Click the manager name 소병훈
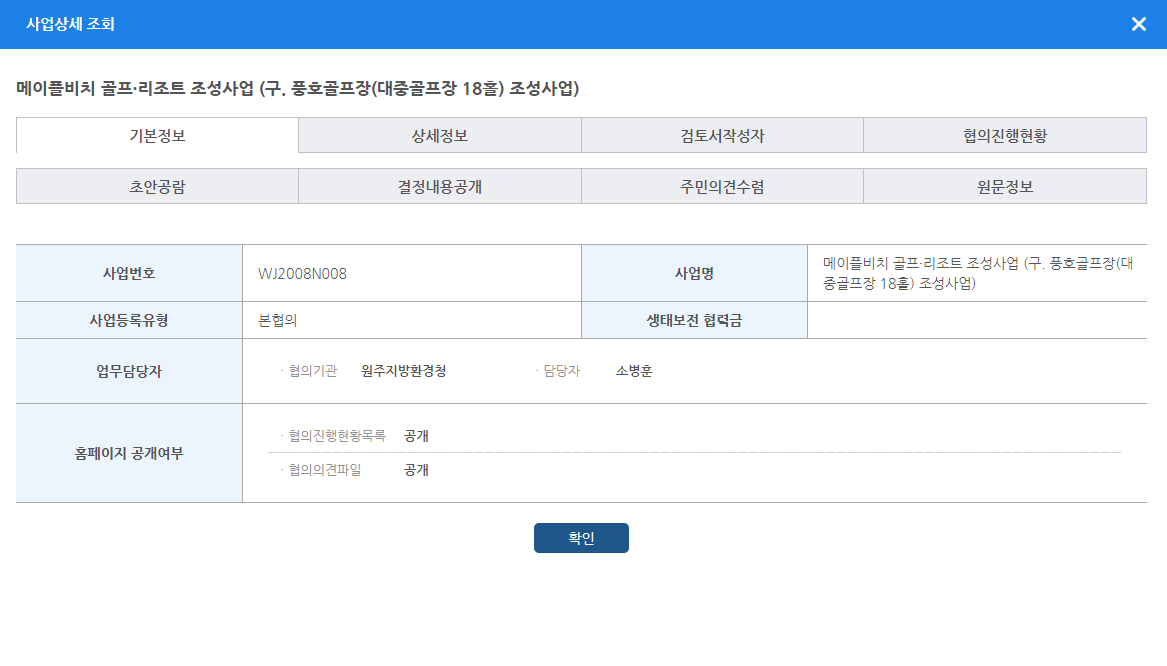 [634, 371]
